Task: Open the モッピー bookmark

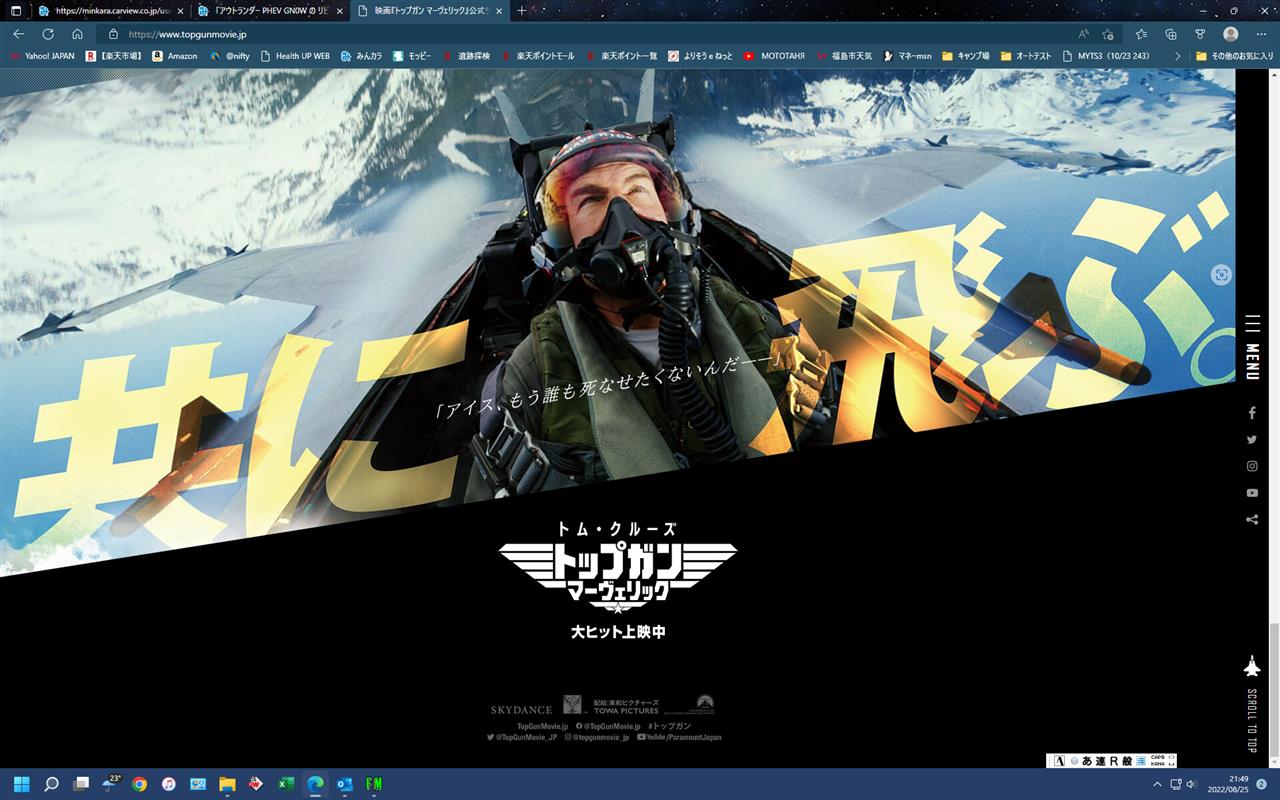Action: (412, 56)
